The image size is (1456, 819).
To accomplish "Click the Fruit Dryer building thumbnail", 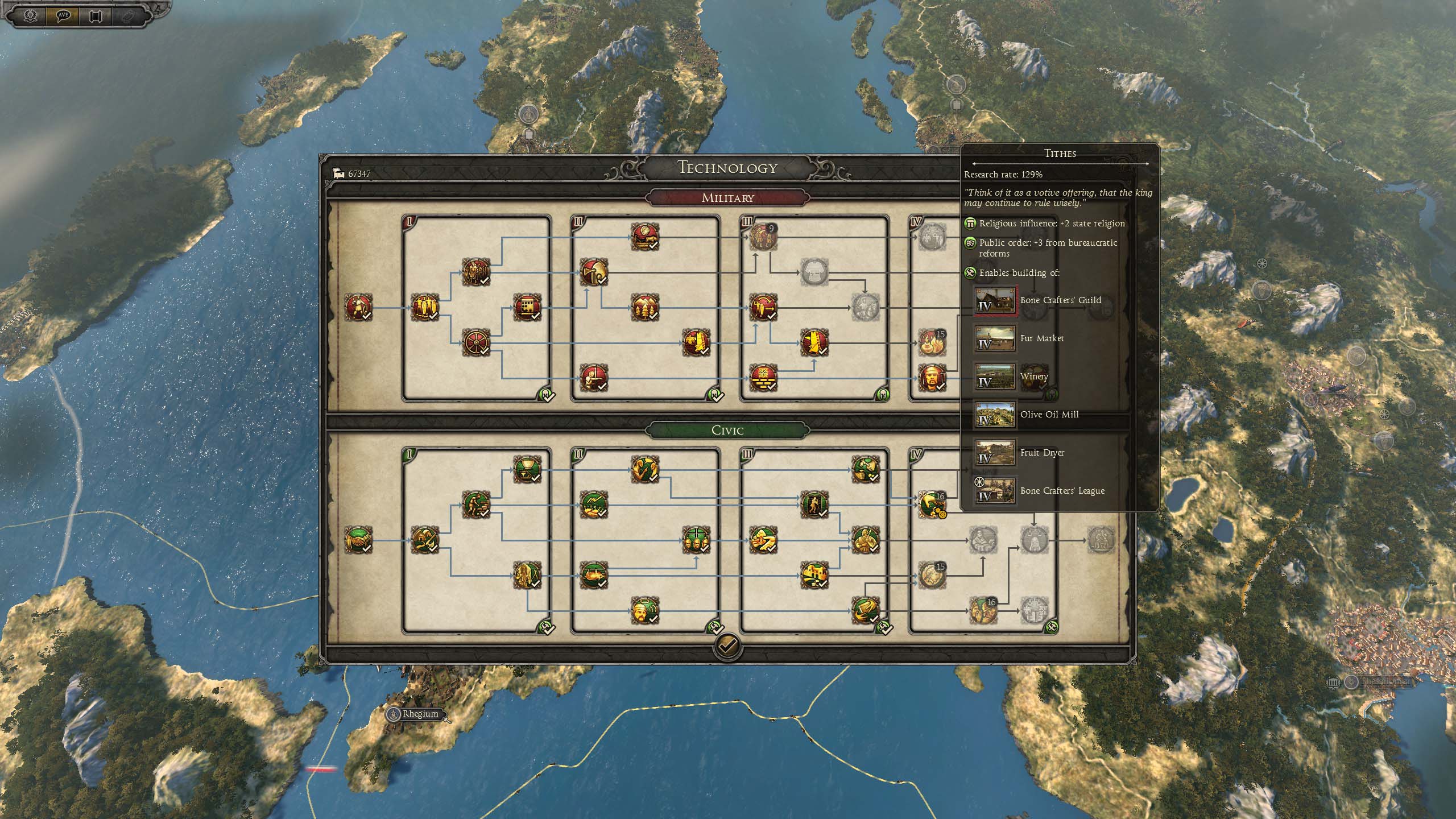I will 995,453.
